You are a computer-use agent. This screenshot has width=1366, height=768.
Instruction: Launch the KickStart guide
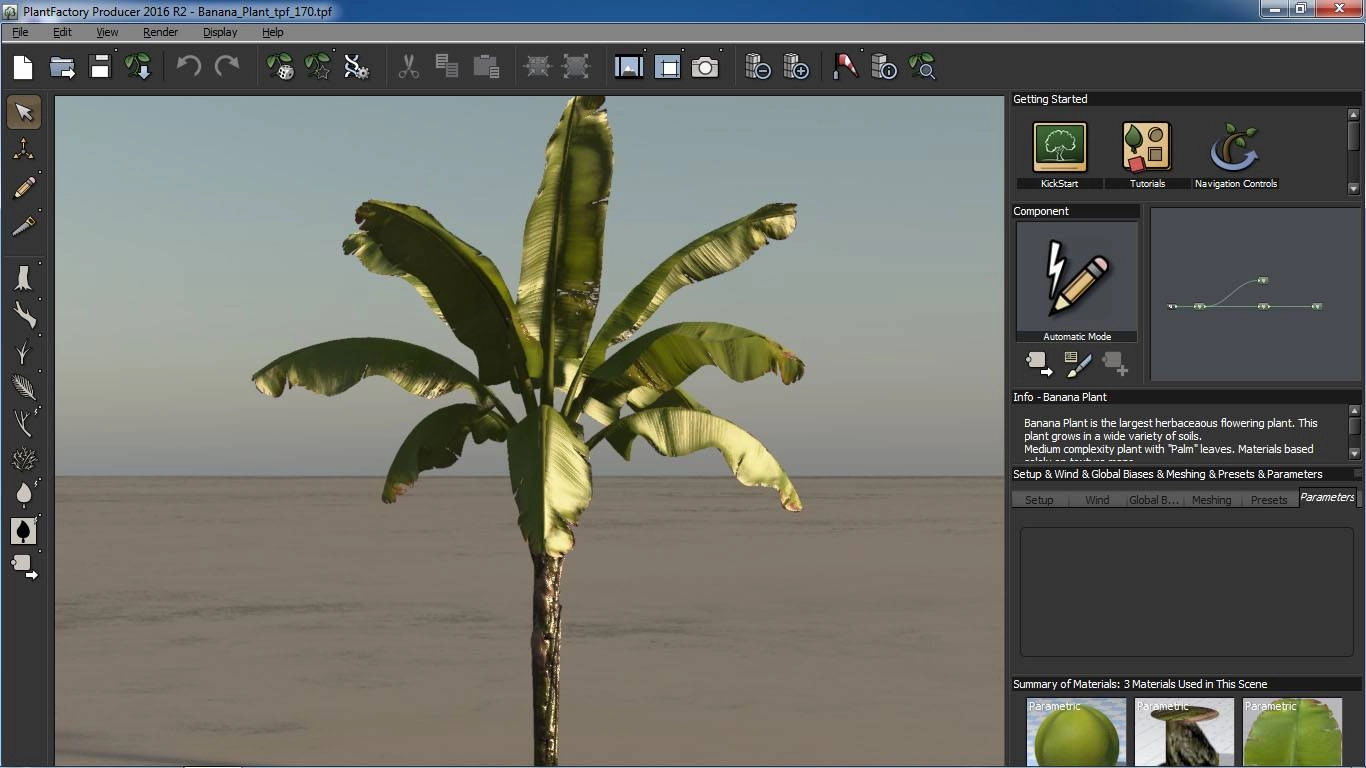coord(1060,155)
